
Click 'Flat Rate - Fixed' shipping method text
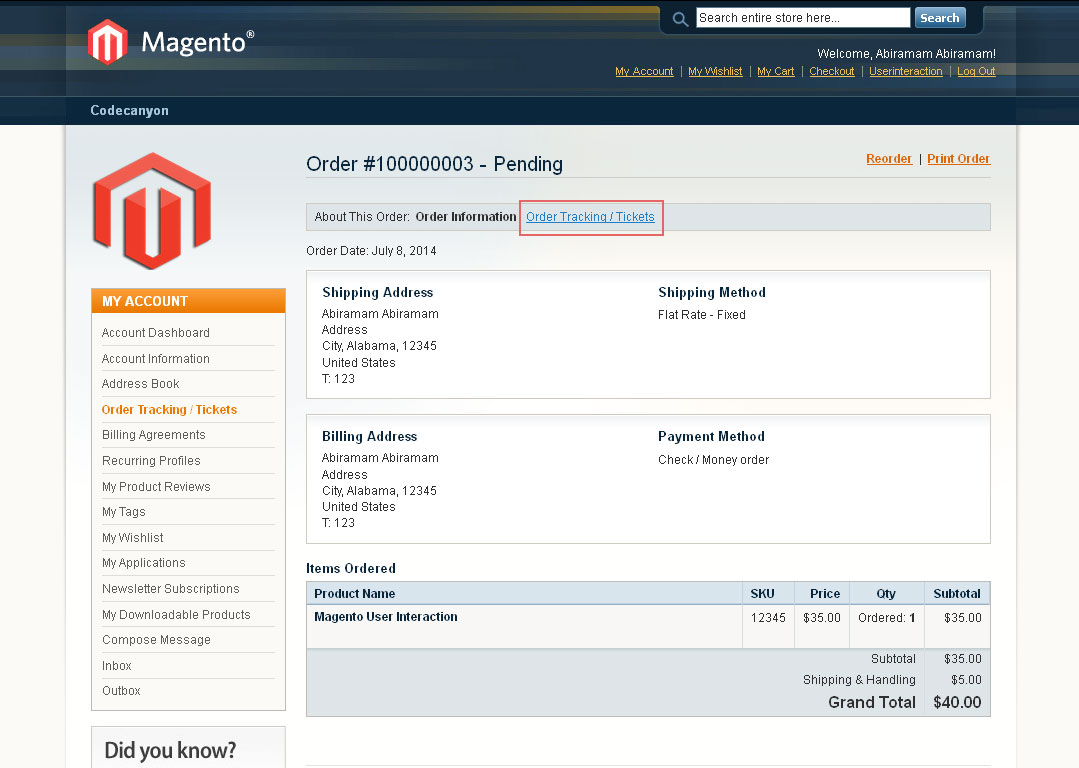point(702,314)
